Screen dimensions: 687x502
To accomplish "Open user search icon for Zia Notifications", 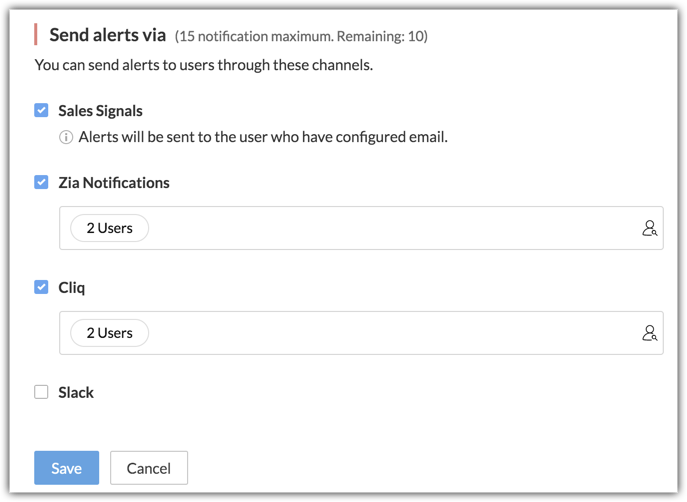I will (x=649, y=229).
